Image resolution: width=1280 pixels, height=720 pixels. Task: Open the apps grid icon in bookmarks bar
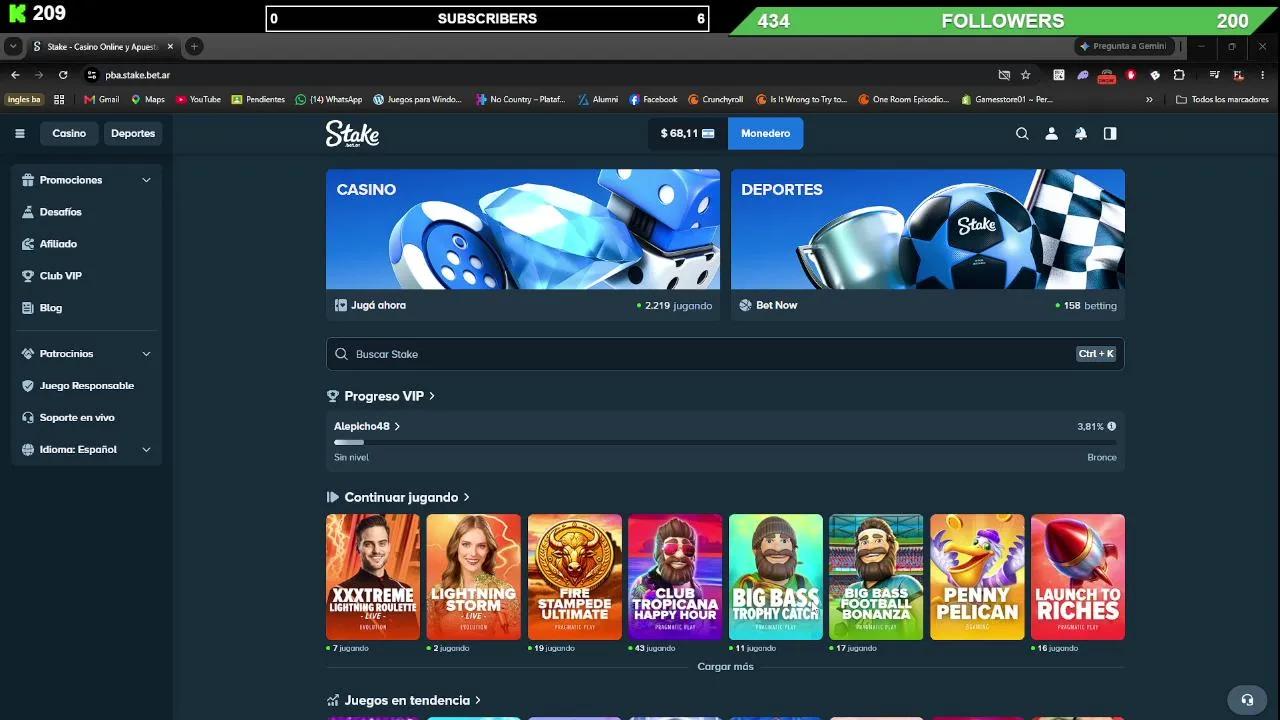(x=59, y=100)
